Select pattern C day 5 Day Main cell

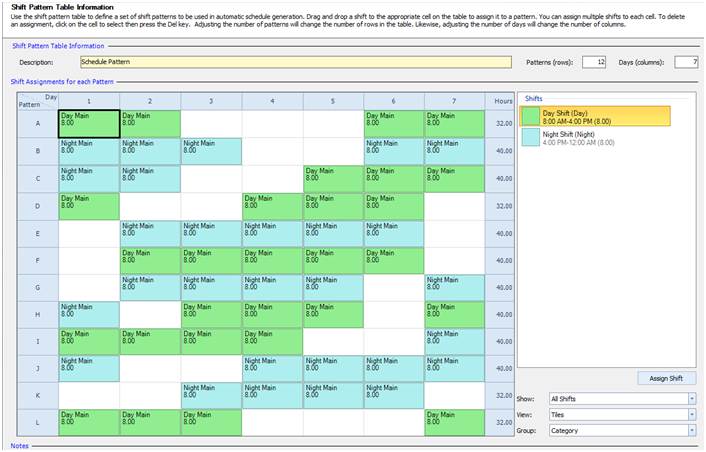point(333,179)
